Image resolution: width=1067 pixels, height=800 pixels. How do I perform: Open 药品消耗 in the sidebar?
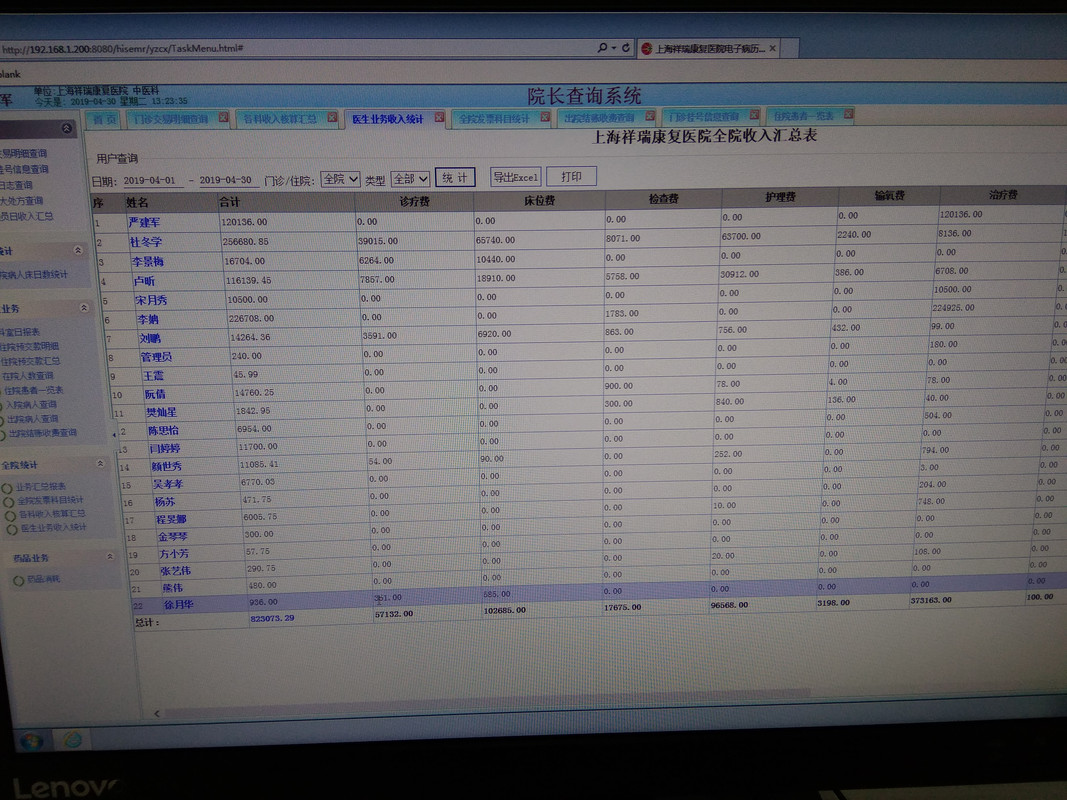click(x=46, y=579)
